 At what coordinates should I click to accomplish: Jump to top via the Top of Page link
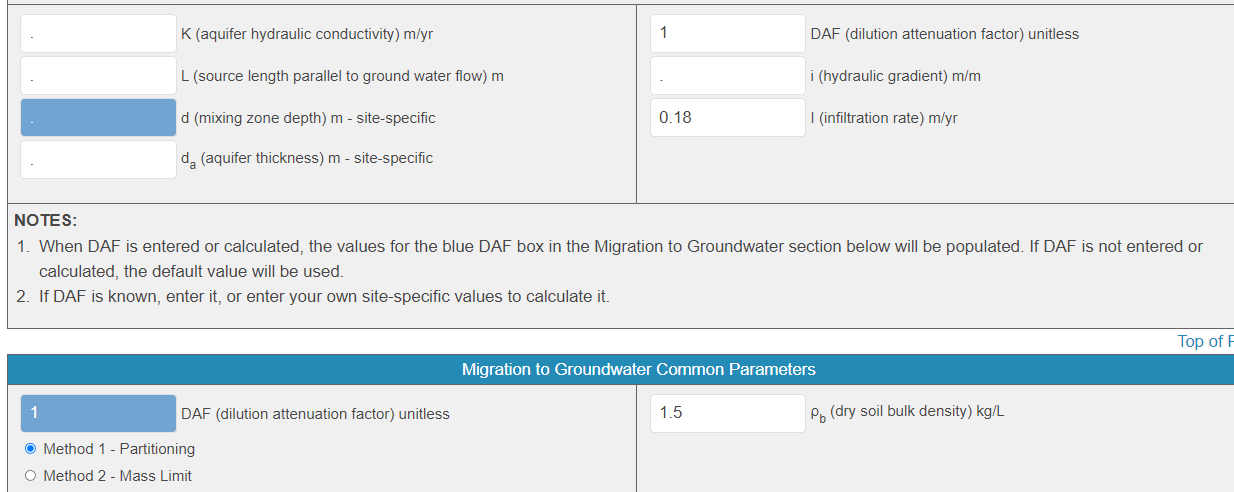(1205, 341)
